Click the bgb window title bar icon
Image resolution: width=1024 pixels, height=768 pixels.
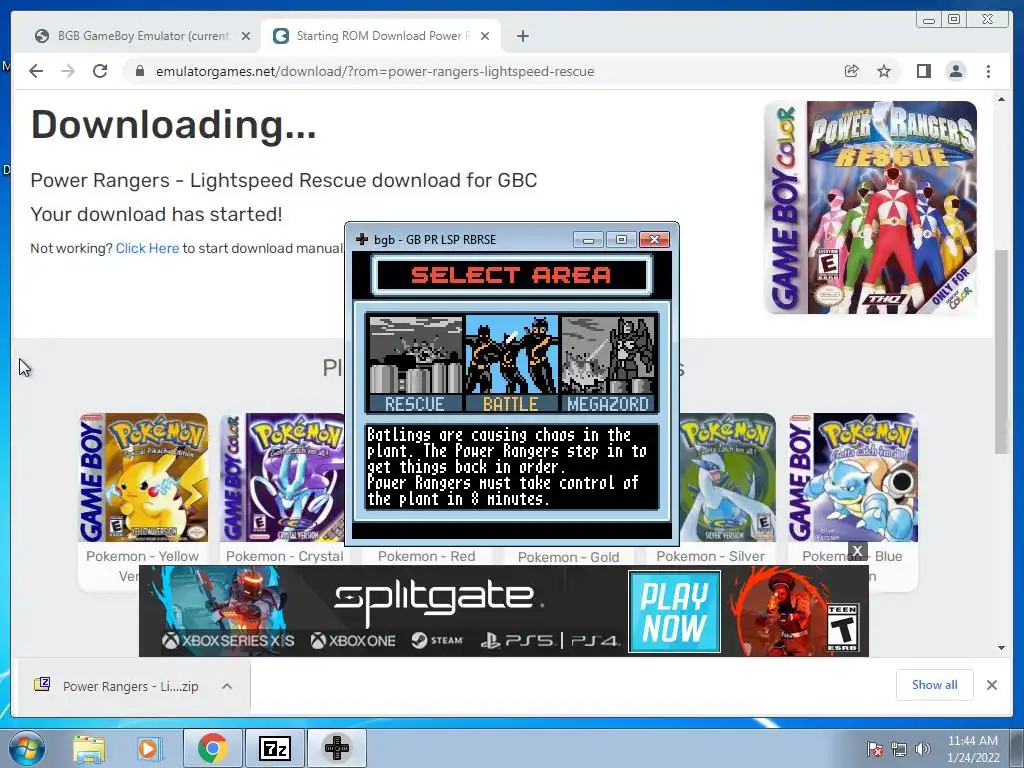[361, 239]
